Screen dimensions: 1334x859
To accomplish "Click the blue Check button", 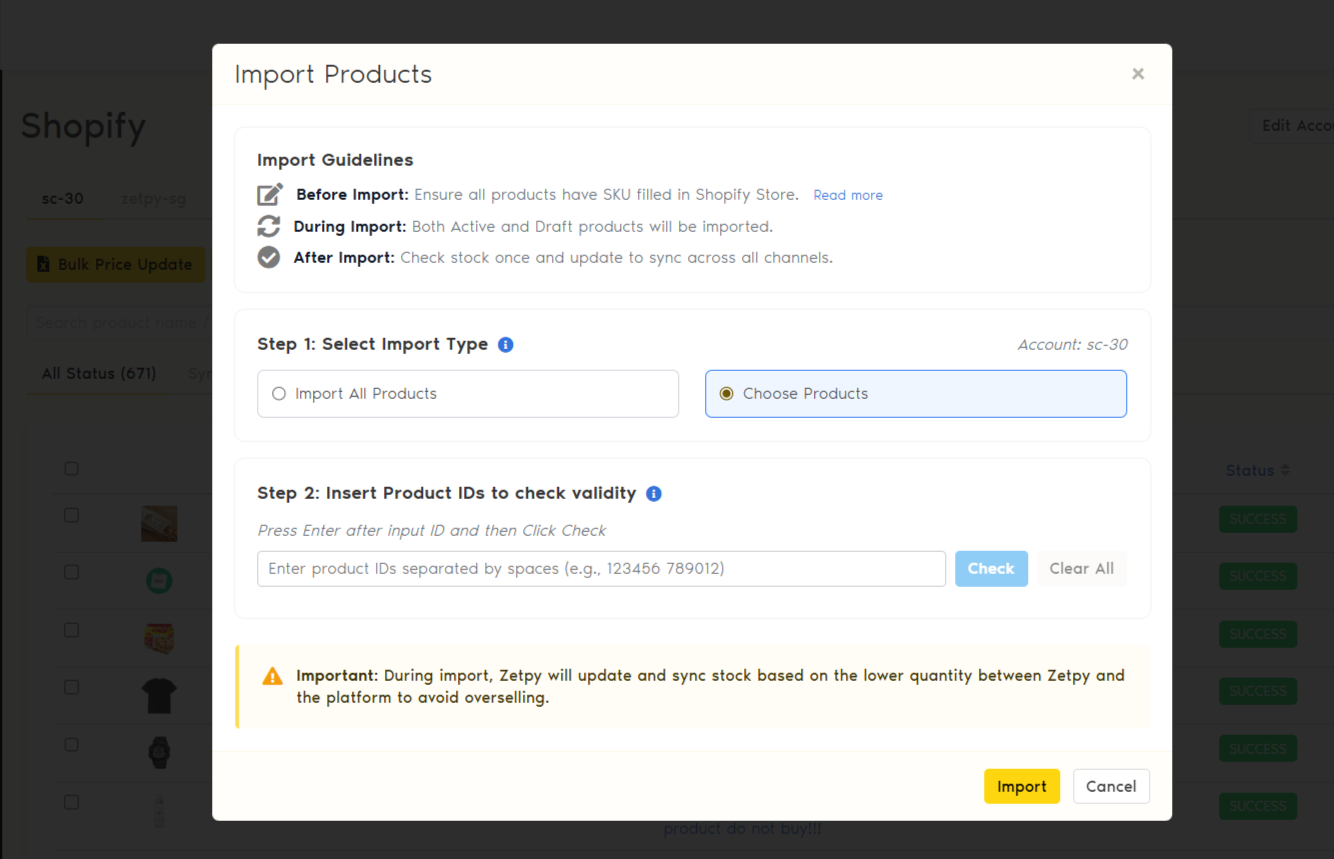I will [991, 569].
